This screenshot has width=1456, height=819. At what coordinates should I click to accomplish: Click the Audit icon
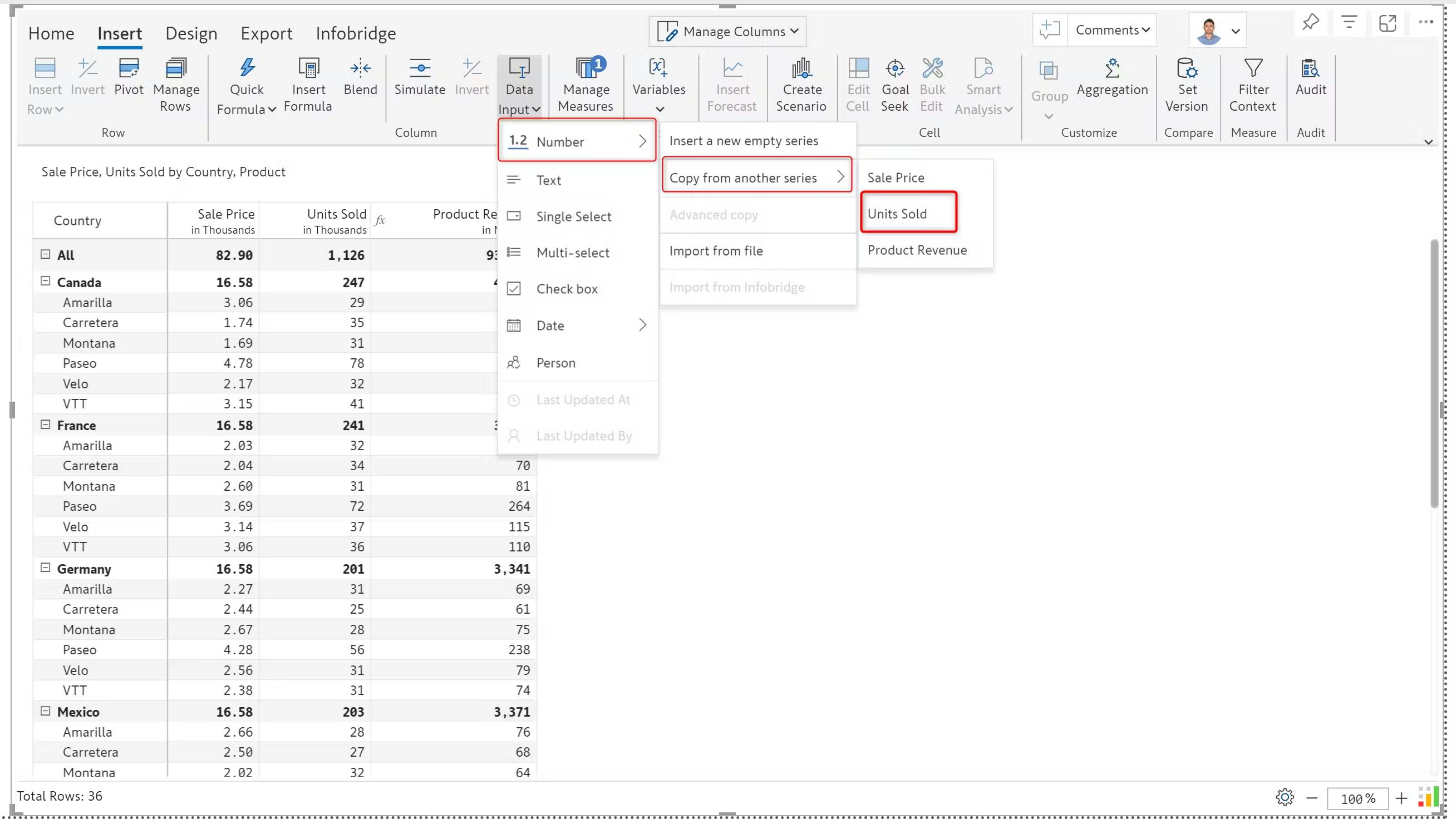1310,69
